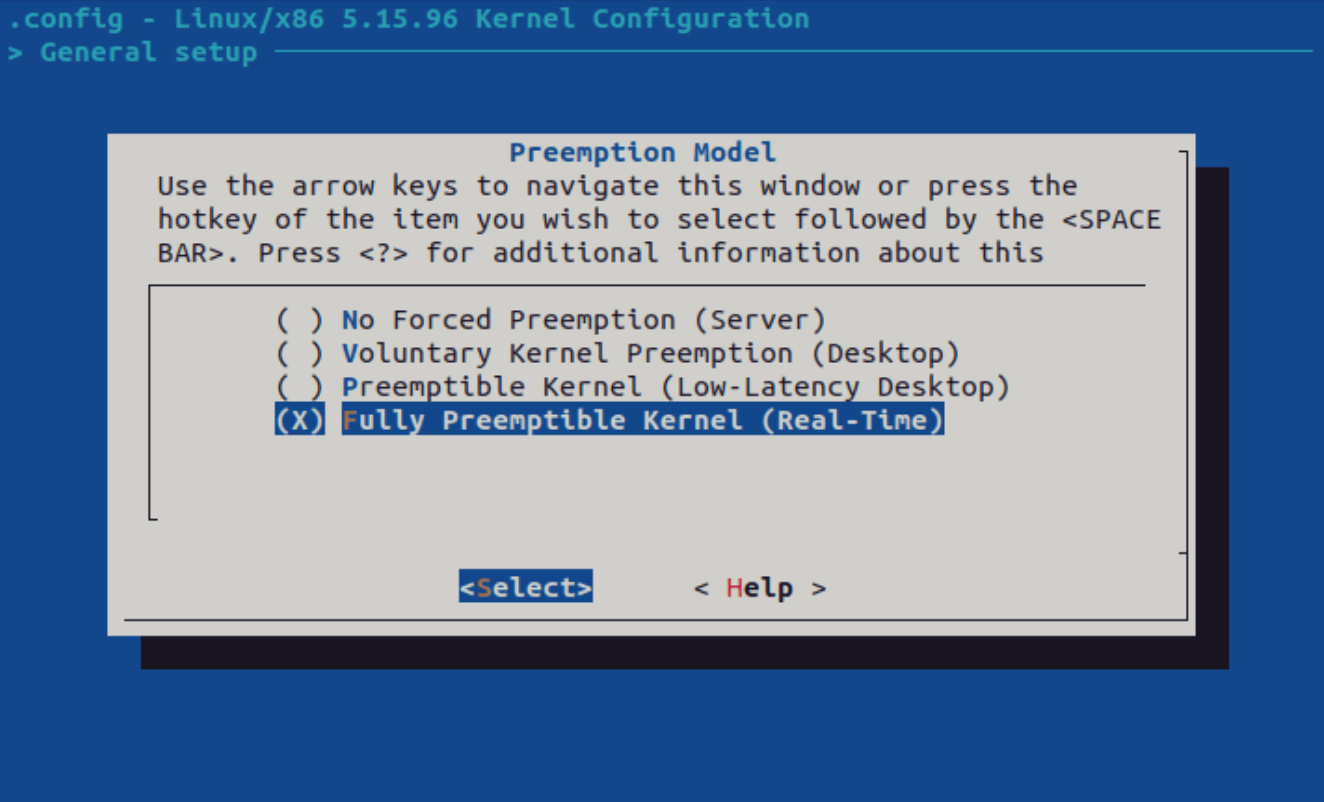Click the highlighted S hotkey in Select
This screenshot has width=1324, height=802.
click(x=482, y=586)
